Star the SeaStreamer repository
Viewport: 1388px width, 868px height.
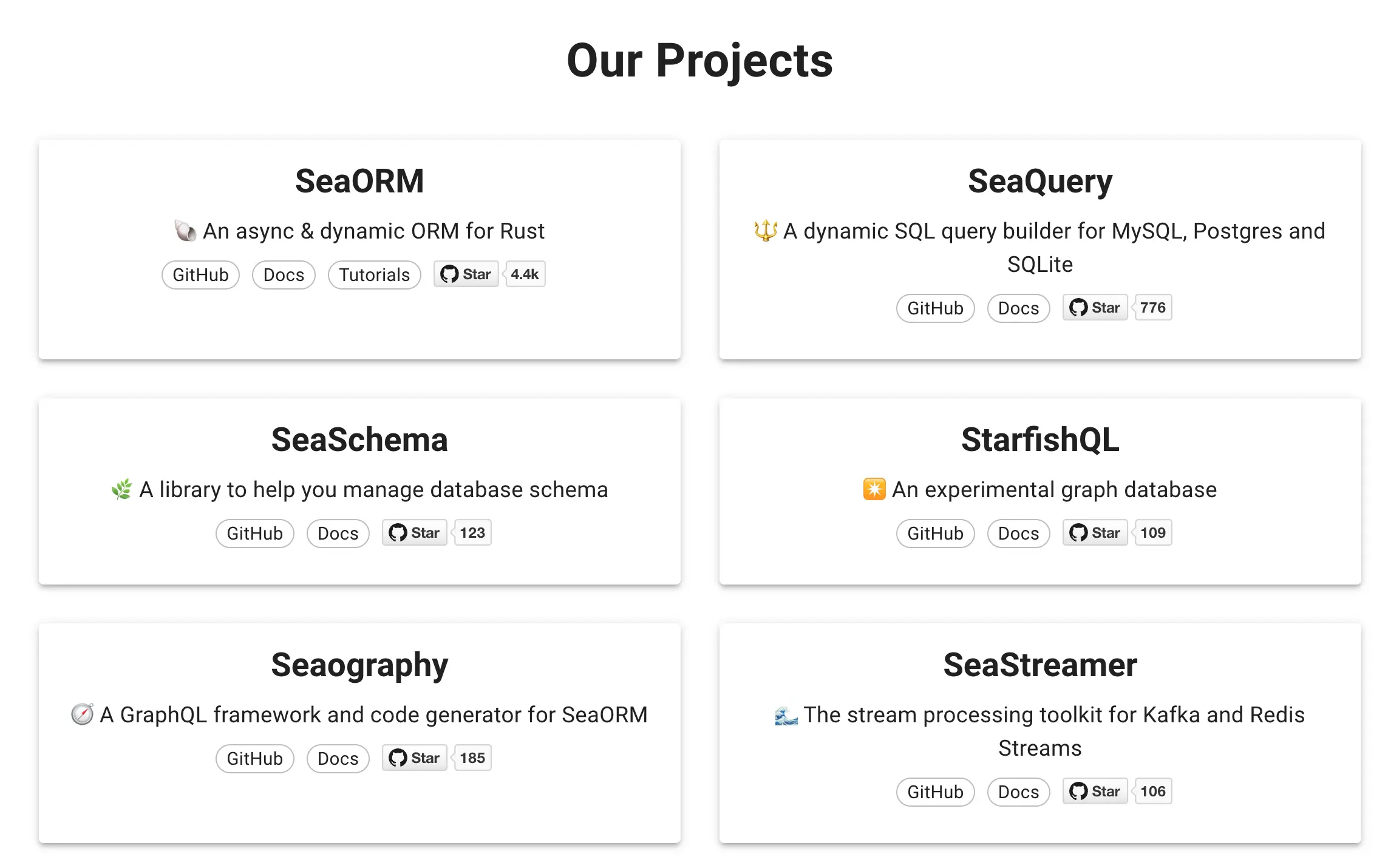1094,791
